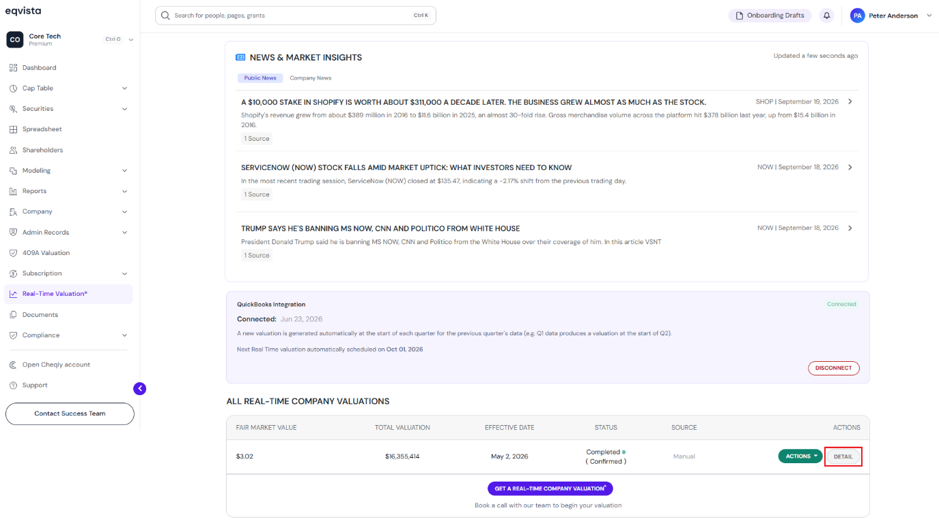This screenshot has height=521, width=939.
Task: Click the 409A Valuation icon
Action: tap(13, 253)
